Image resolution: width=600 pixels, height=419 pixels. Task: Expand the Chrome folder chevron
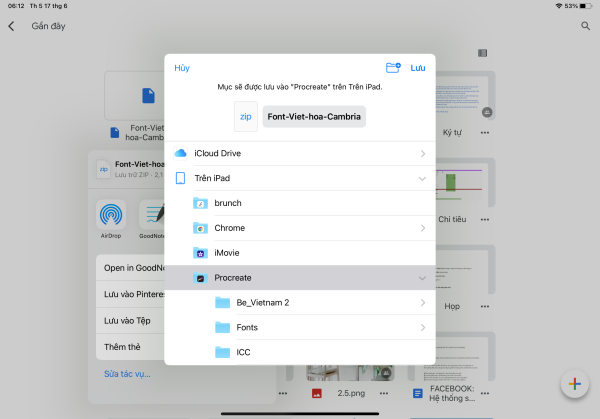[x=422, y=228]
